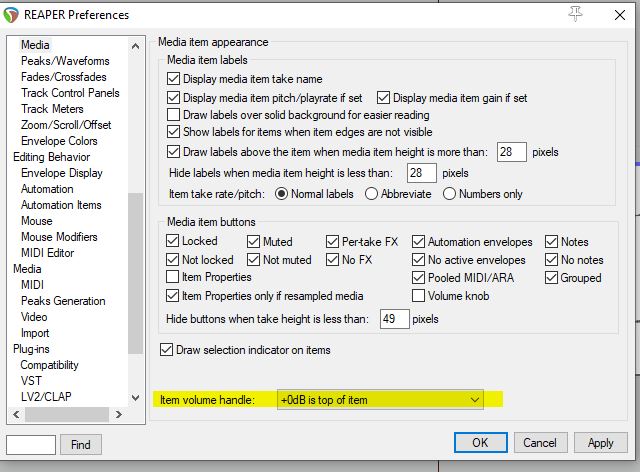640x472 pixels.
Task: Open Fades/Crossfades preferences page
Action: [64, 77]
